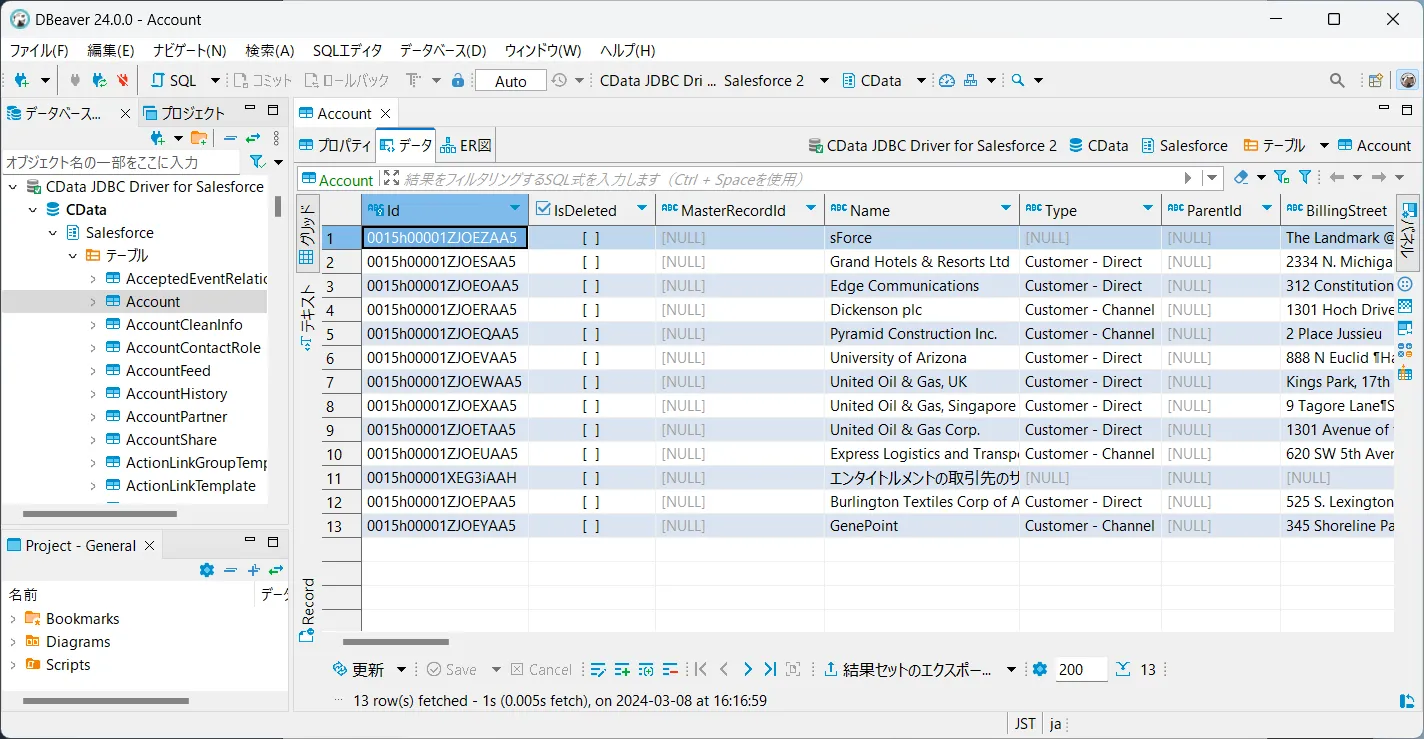
Task: Click the Cancel button to discard edits
Action: click(541, 669)
